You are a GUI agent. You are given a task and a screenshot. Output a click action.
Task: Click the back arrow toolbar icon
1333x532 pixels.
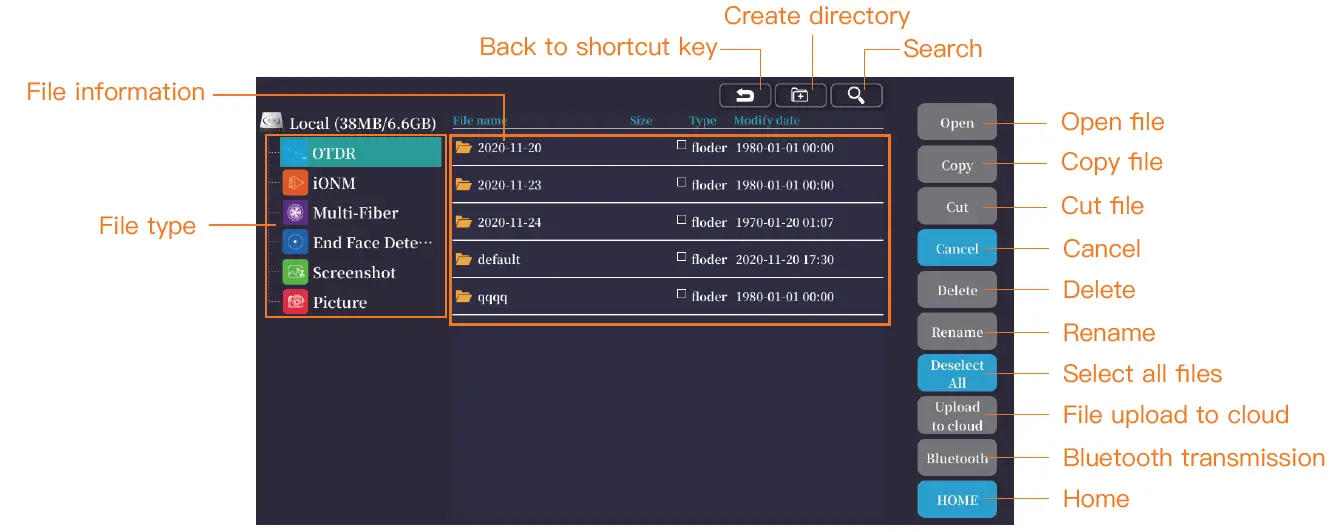pos(745,95)
